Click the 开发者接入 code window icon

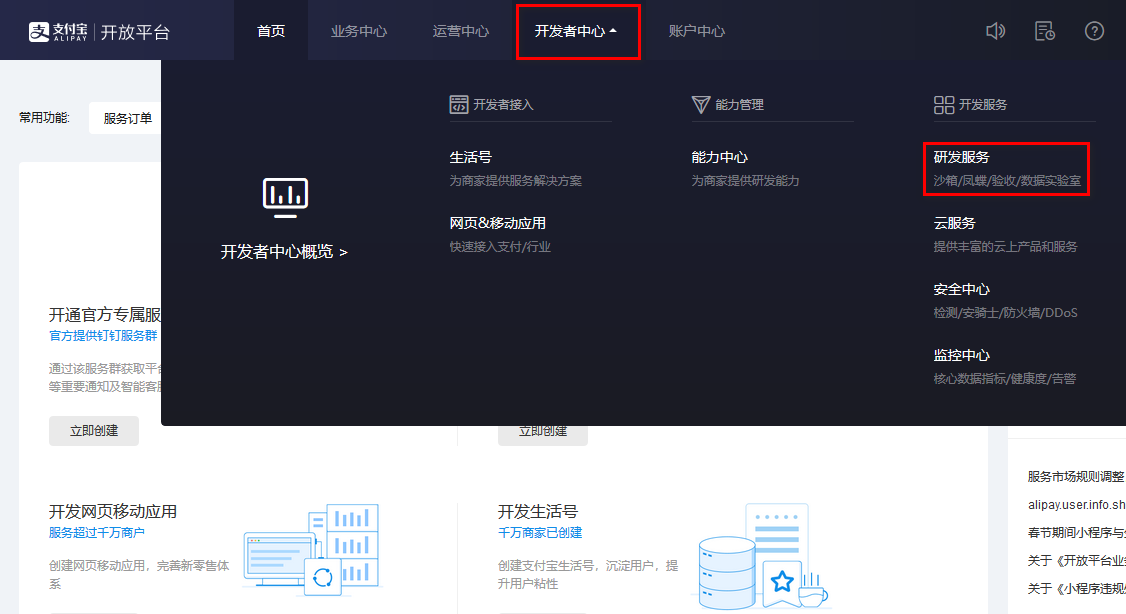click(458, 104)
